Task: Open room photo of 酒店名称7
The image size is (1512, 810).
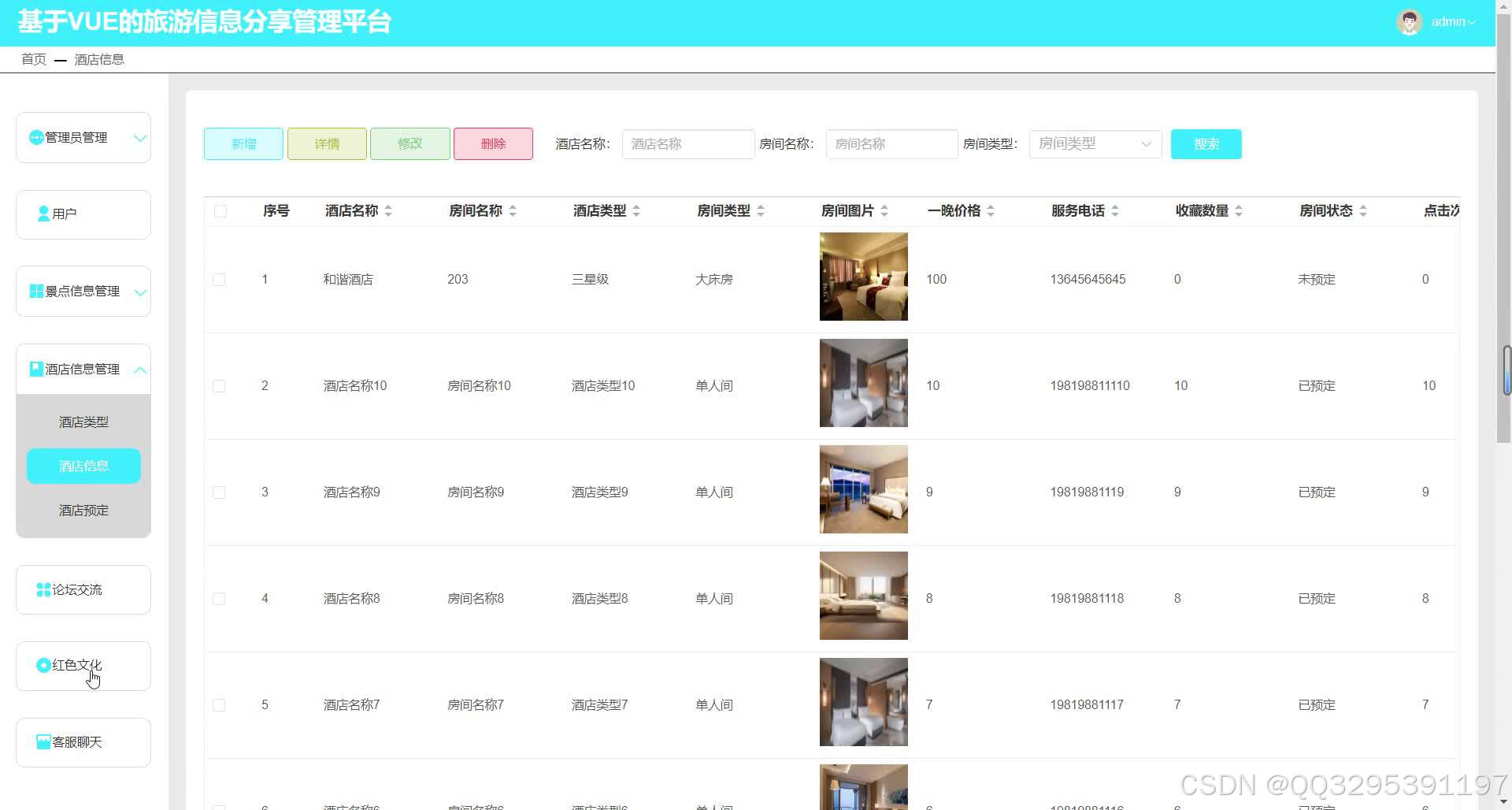Action: click(864, 702)
